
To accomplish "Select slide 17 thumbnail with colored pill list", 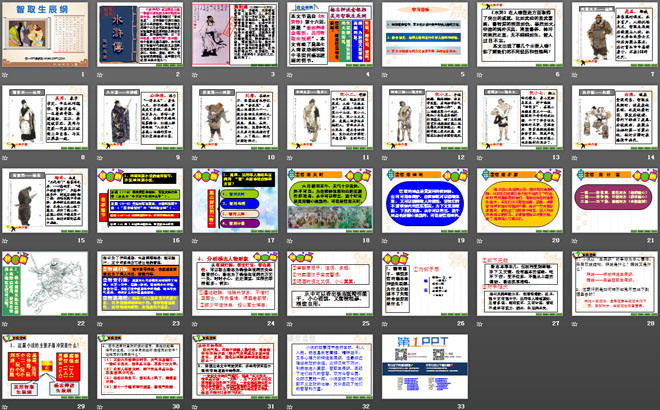I will tap(235, 200).
